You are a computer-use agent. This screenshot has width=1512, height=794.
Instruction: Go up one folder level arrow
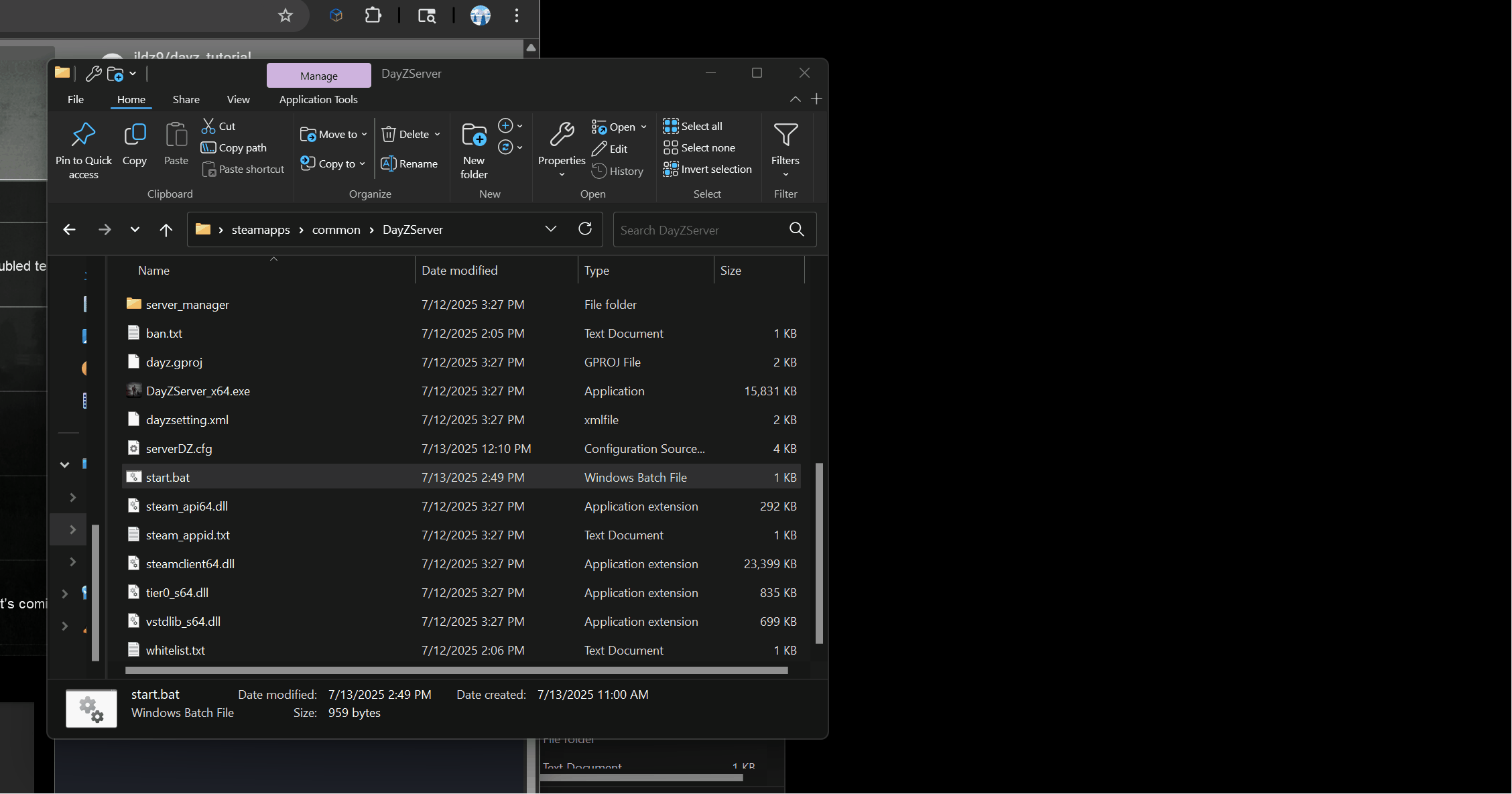[x=166, y=230]
